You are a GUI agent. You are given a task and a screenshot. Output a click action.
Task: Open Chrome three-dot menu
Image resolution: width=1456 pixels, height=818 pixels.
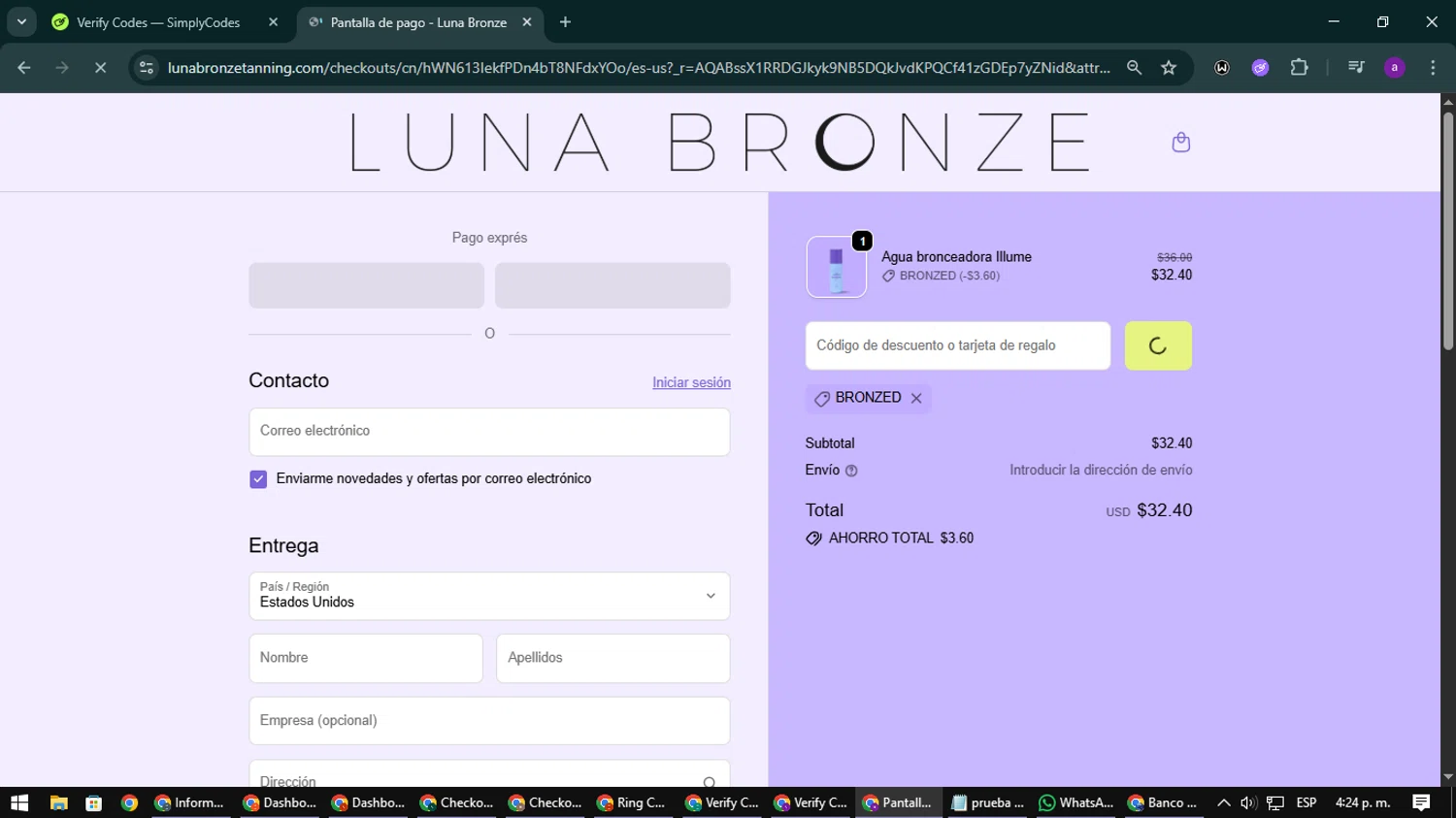point(1433,67)
